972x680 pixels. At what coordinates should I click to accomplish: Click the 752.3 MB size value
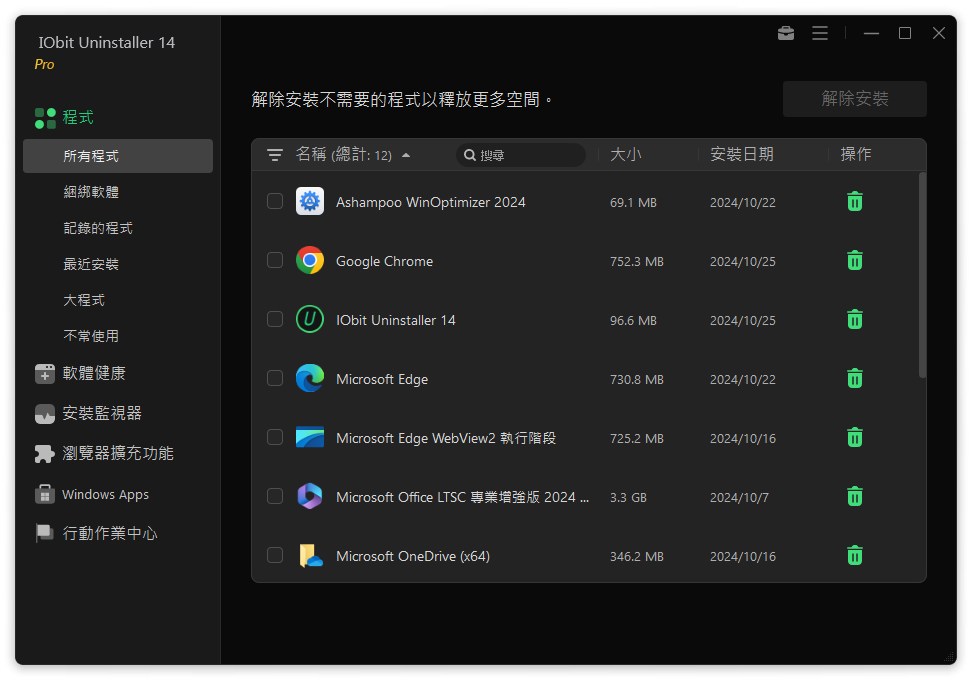tap(637, 262)
